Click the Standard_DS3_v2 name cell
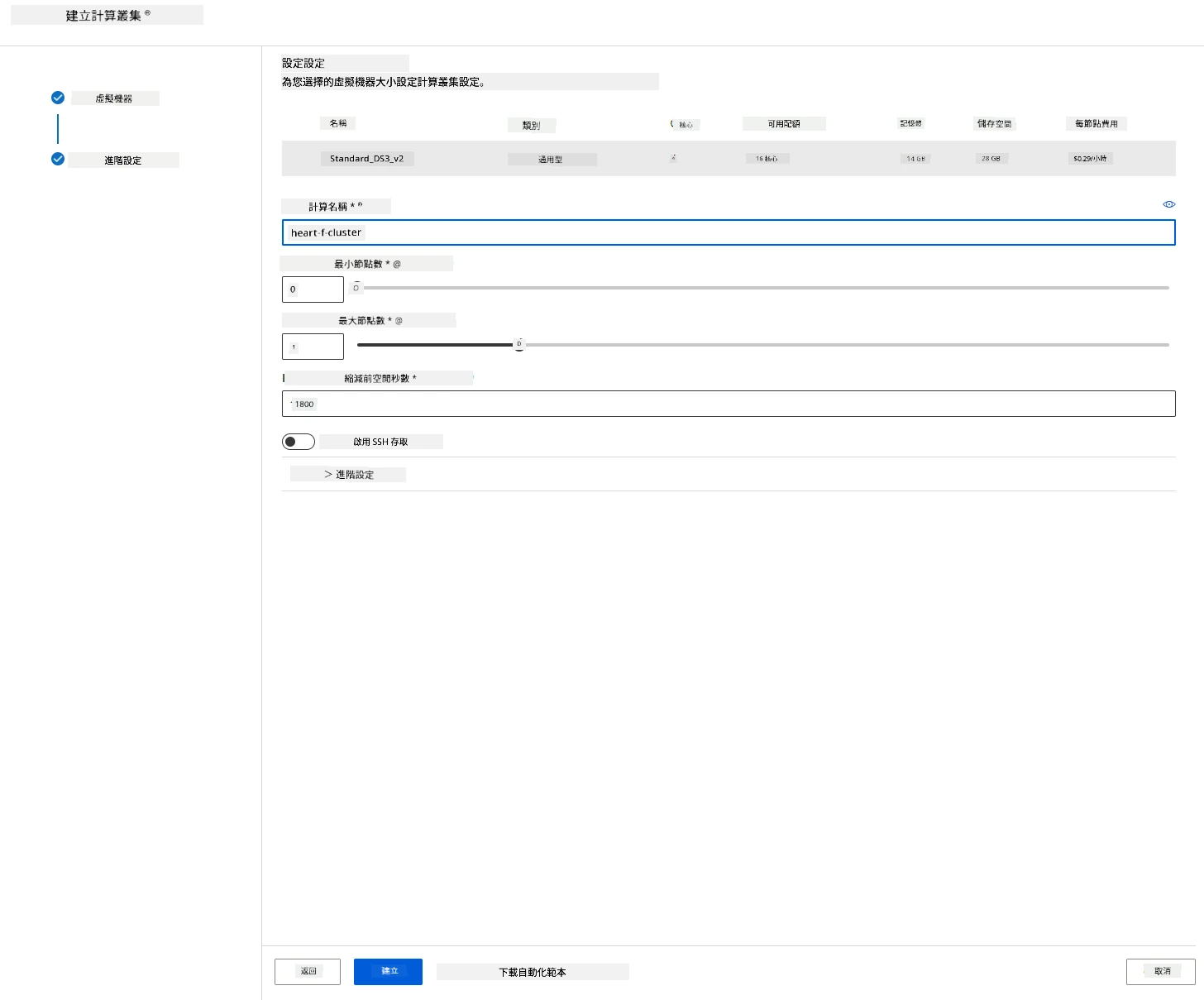 pos(366,159)
